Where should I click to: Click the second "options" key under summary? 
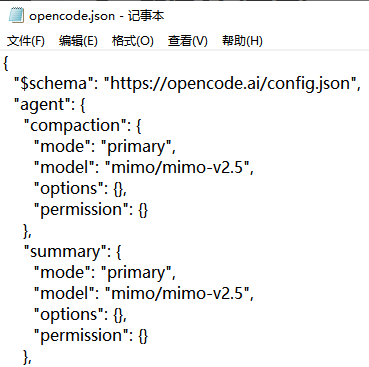pos(69,315)
